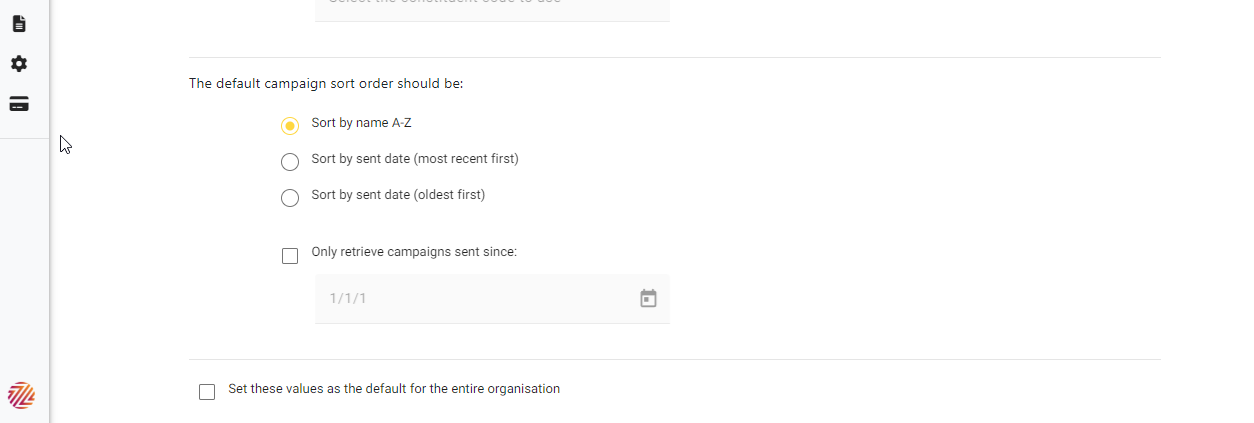1254x423 pixels.
Task: Click 'Sort by sent date (oldest first)' label text
Action: 398,195
